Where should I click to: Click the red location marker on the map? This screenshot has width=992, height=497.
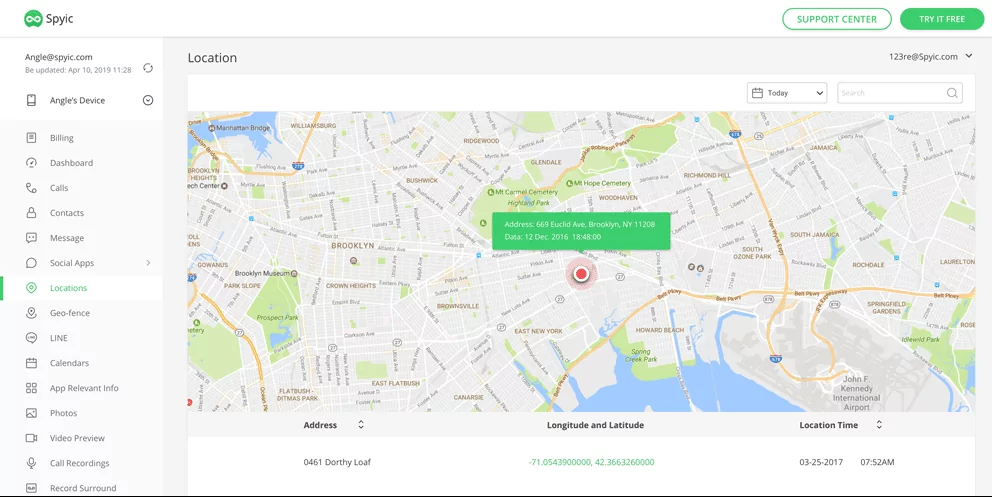point(581,274)
